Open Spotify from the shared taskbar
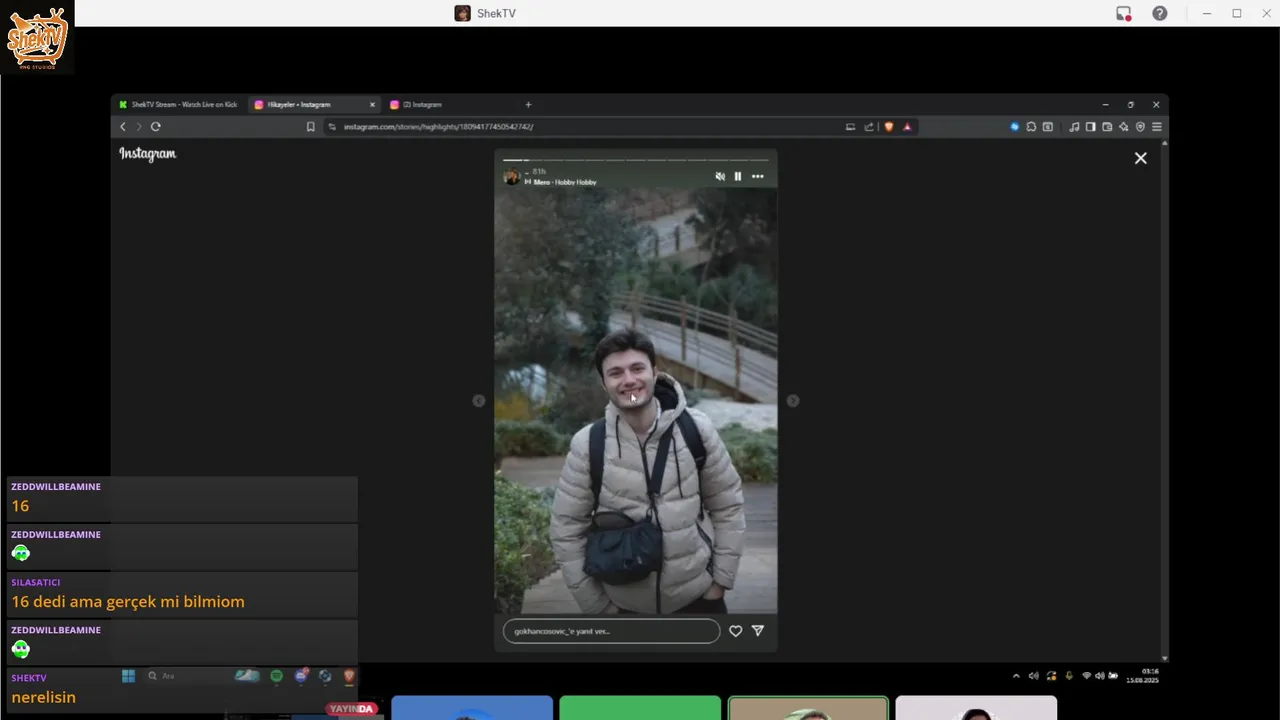This screenshot has height=720, width=1280. pyautogui.click(x=277, y=676)
